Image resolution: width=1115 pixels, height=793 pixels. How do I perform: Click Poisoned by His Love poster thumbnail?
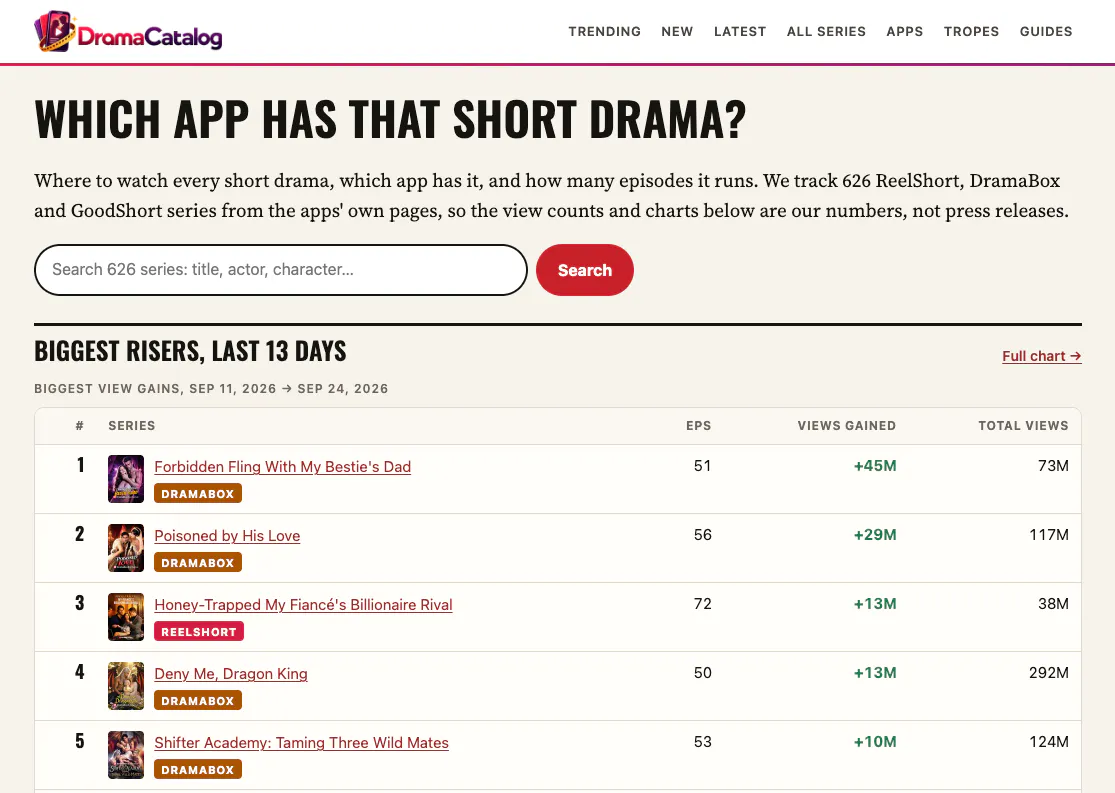point(126,548)
